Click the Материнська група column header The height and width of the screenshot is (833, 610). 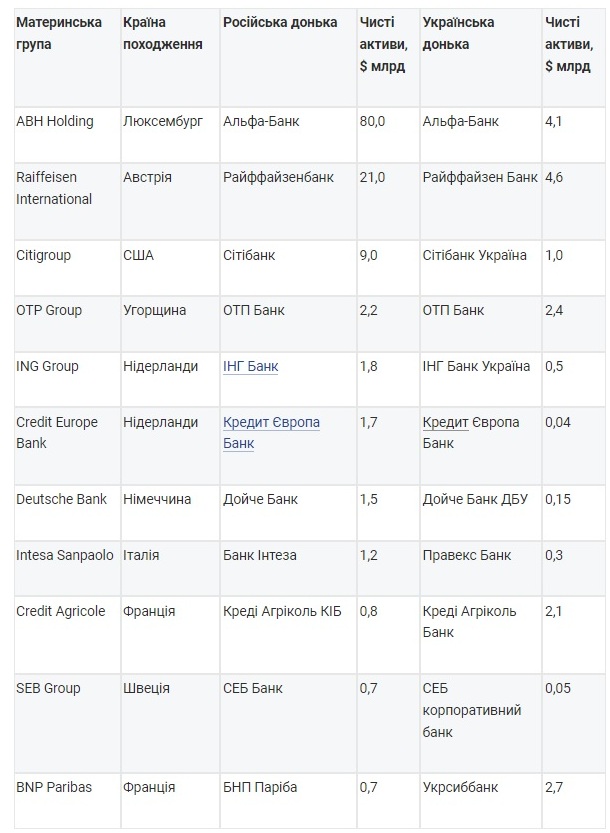[59, 33]
